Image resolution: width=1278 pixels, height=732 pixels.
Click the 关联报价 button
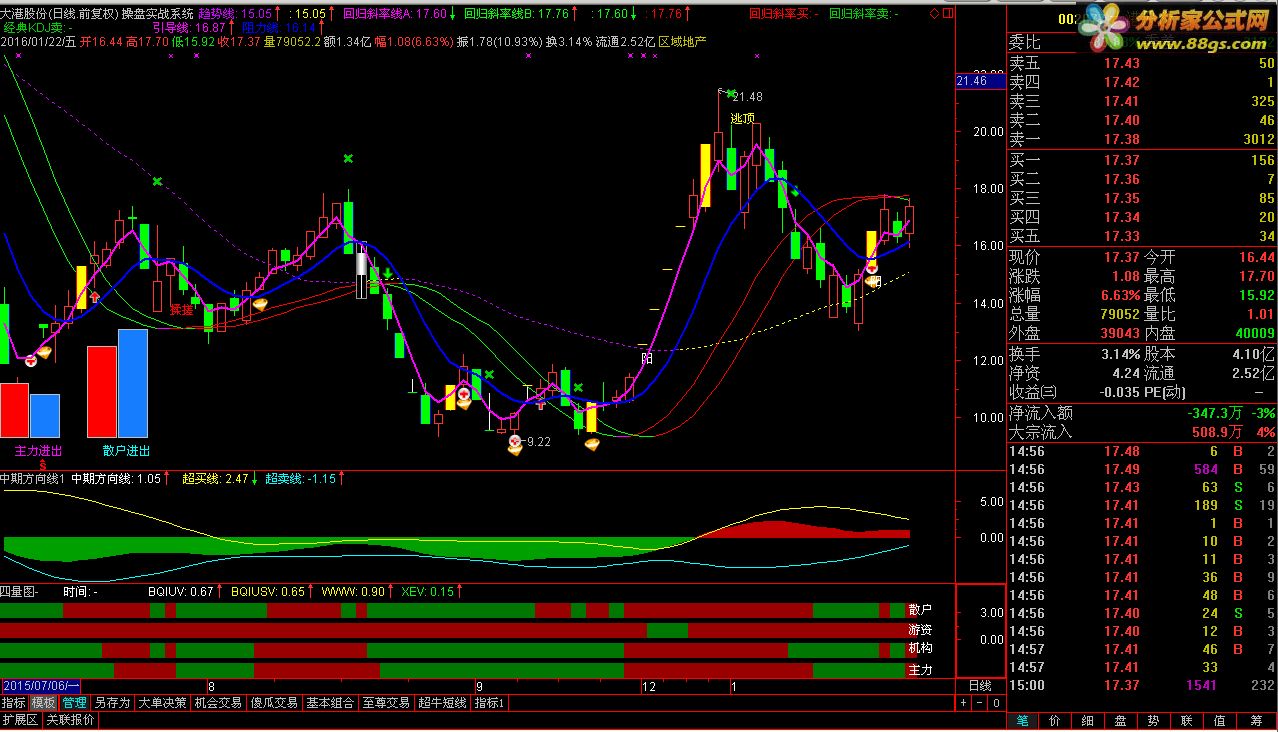pos(70,720)
